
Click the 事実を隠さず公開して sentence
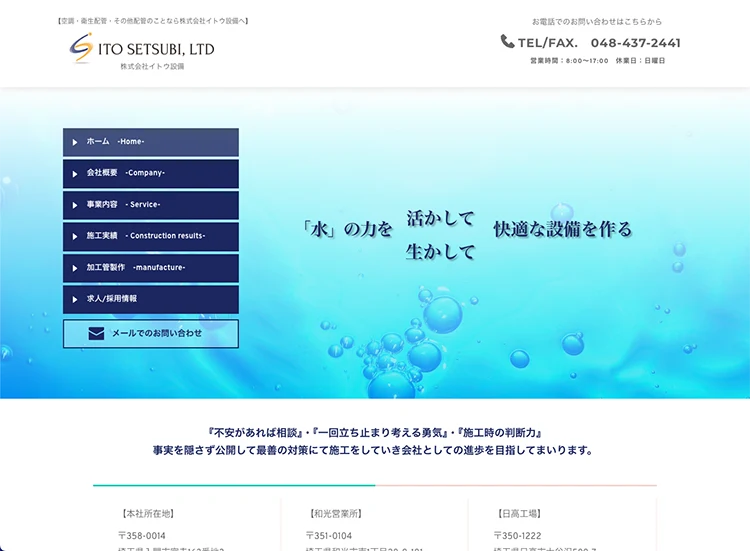point(373,450)
